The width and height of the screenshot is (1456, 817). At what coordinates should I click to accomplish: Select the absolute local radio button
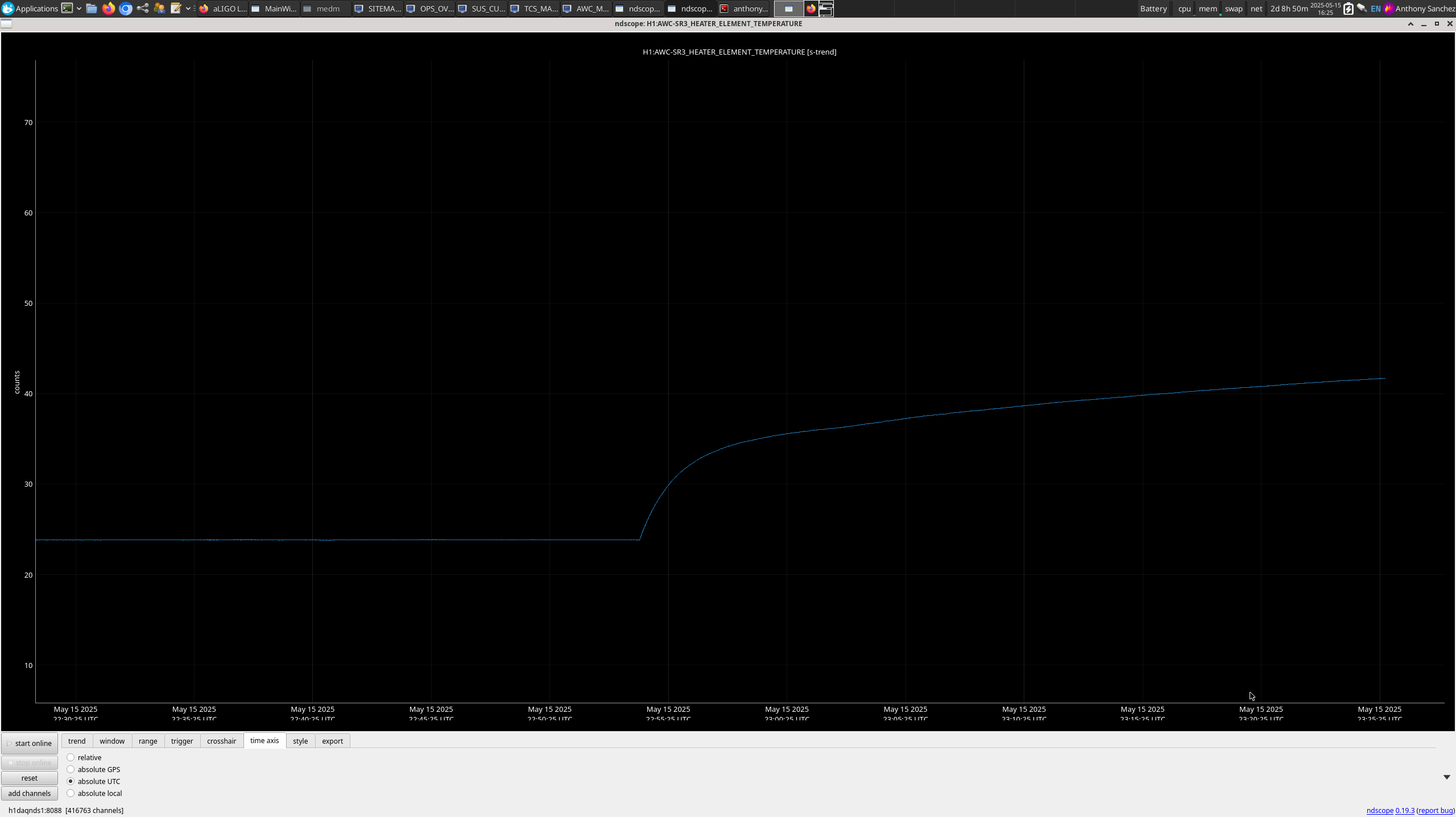(71, 793)
